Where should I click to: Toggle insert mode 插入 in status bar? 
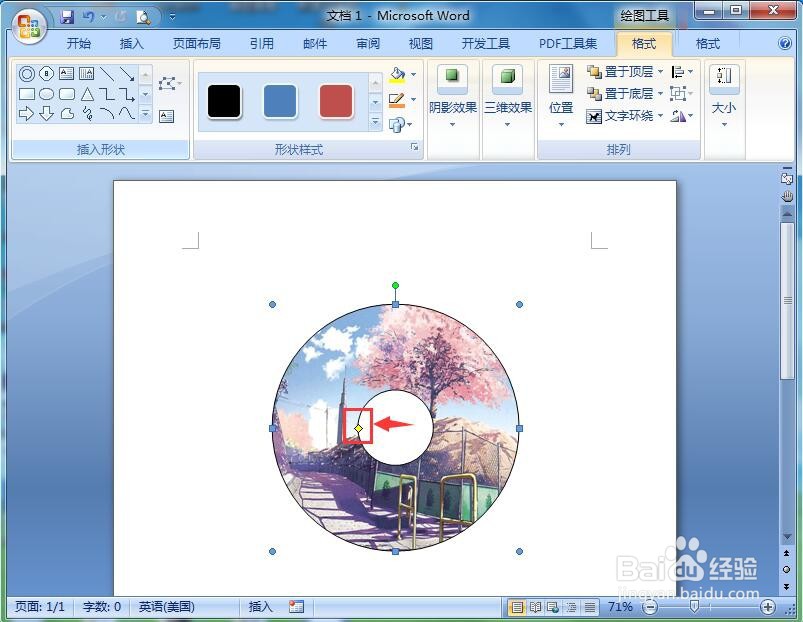coord(261,607)
